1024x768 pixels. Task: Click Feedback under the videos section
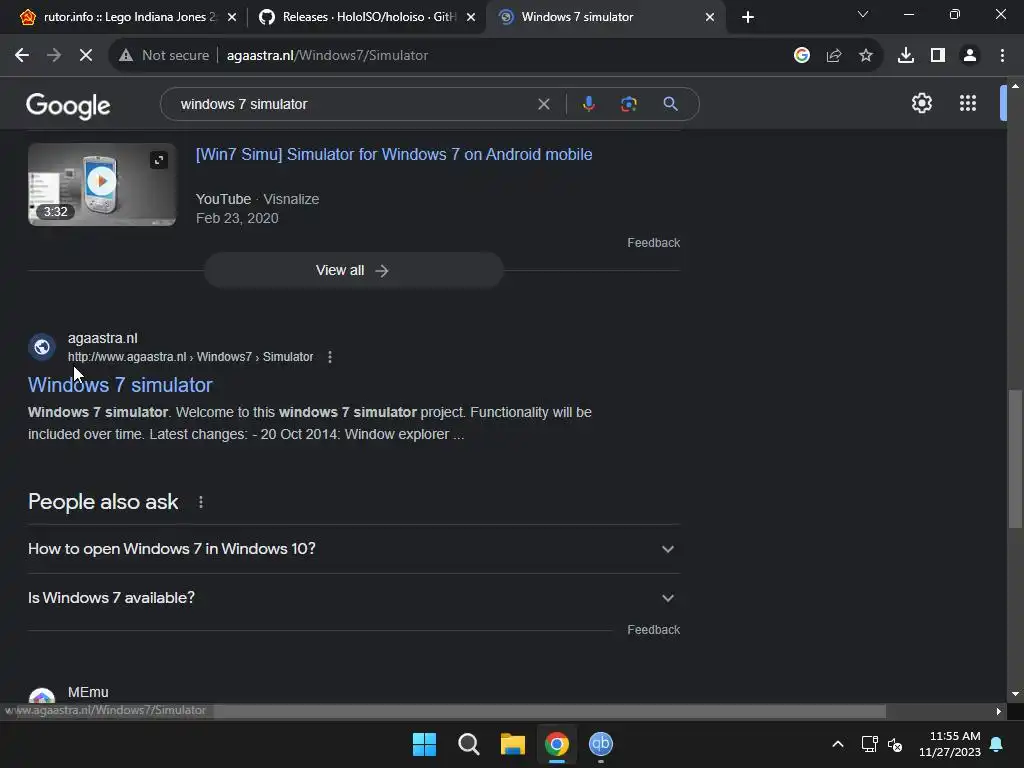tap(653, 243)
